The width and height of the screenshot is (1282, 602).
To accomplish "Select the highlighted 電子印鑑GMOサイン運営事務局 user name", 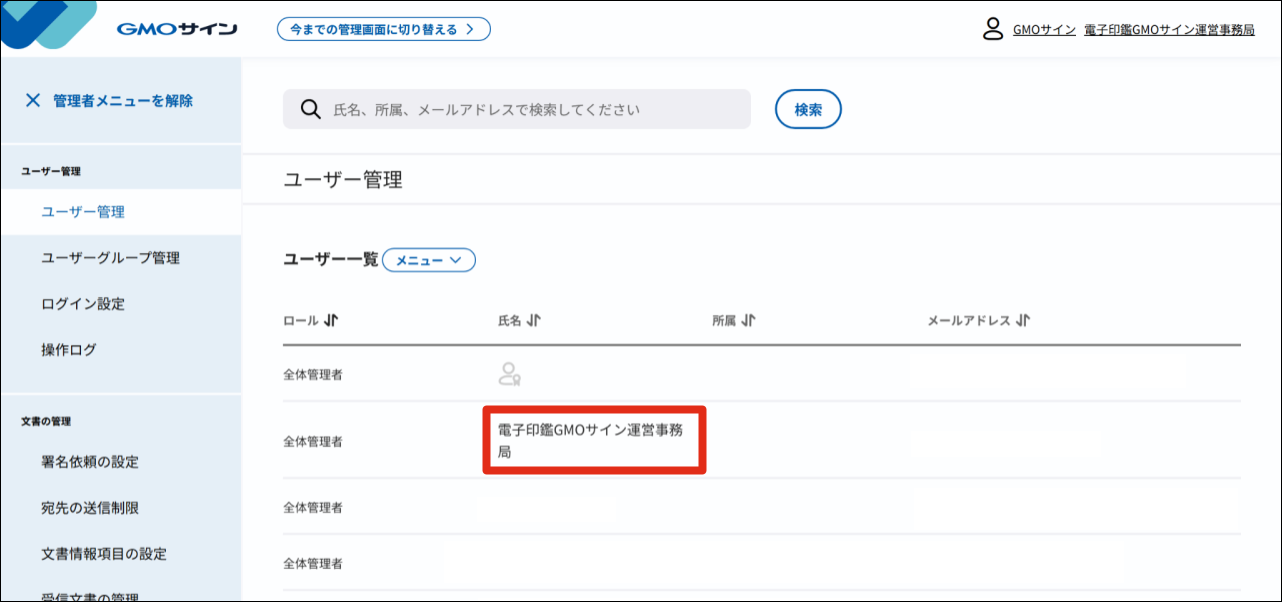I will [594, 439].
